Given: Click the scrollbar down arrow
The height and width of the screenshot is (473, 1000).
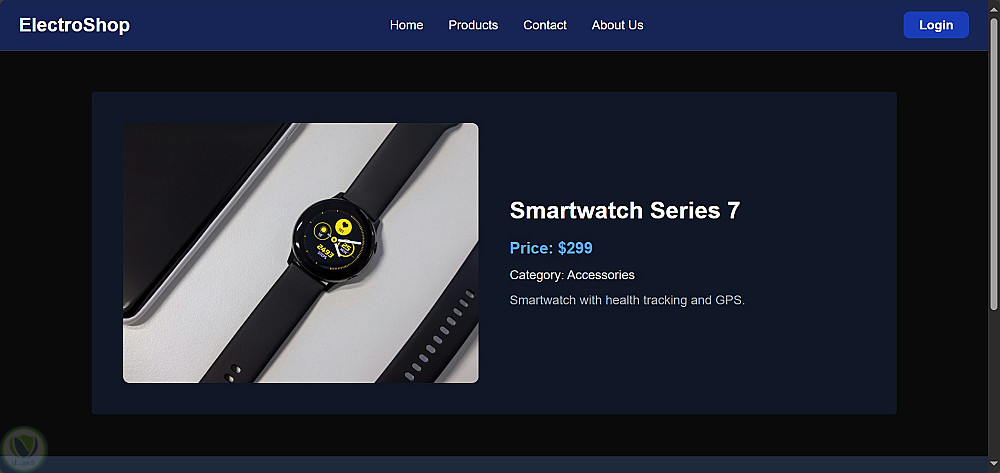Looking at the screenshot, I should point(994,465).
